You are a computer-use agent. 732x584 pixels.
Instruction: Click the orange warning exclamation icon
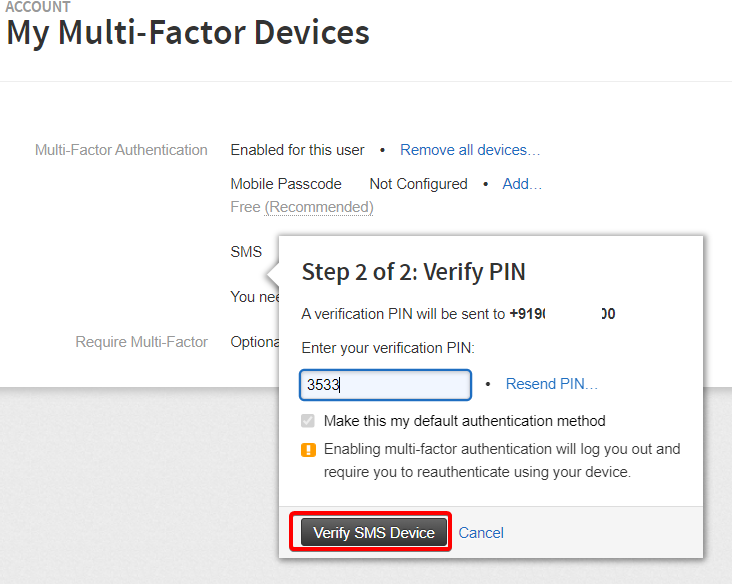click(x=308, y=450)
